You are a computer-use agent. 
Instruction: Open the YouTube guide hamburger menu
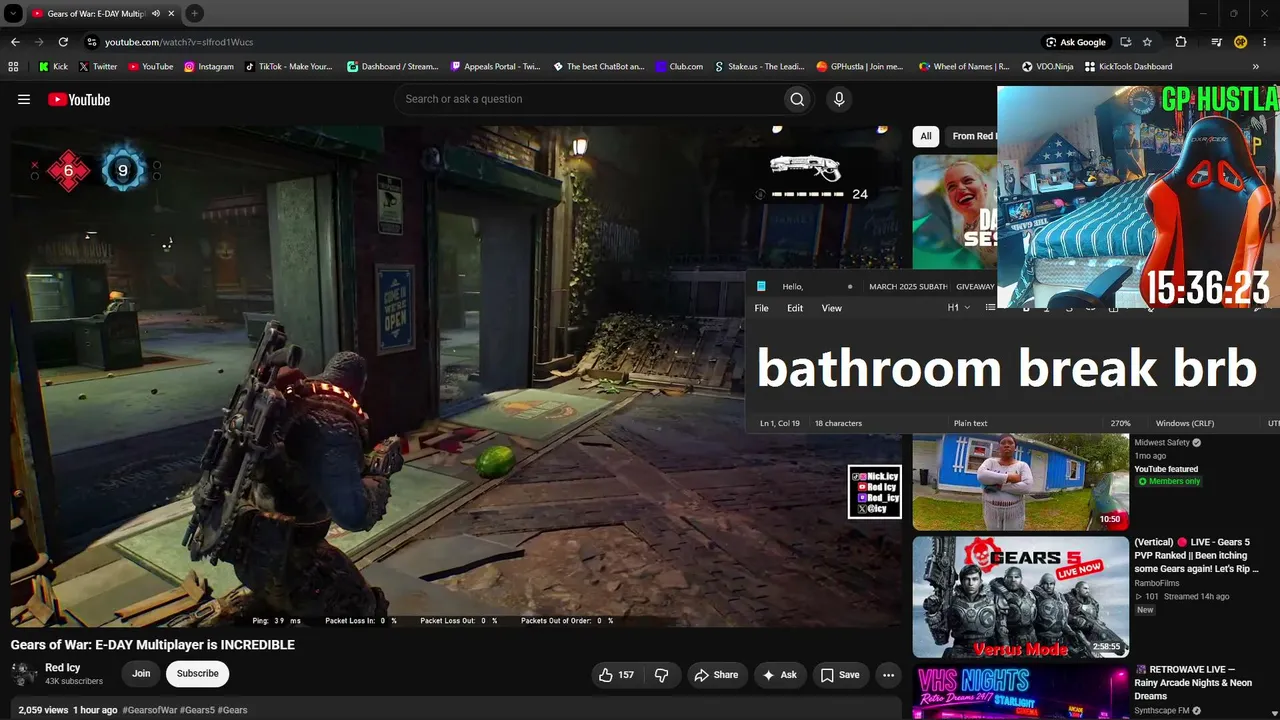click(x=24, y=99)
